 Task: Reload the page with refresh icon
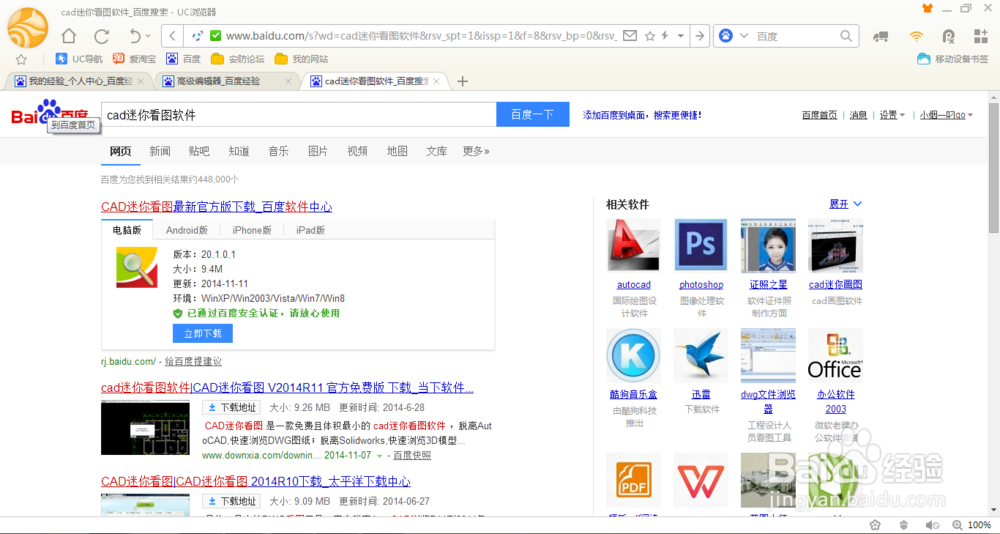pyautogui.click(x=101, y=36)
